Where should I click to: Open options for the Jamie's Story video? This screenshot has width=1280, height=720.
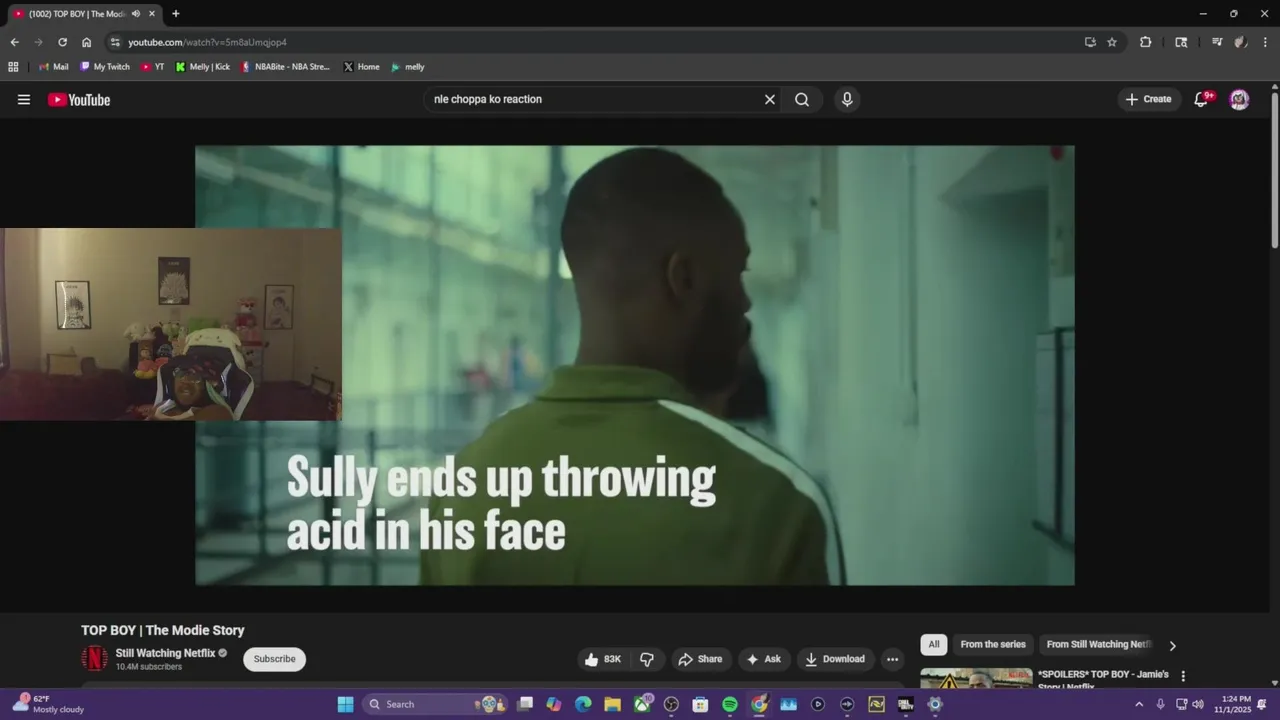click(x=1183, y=676)
